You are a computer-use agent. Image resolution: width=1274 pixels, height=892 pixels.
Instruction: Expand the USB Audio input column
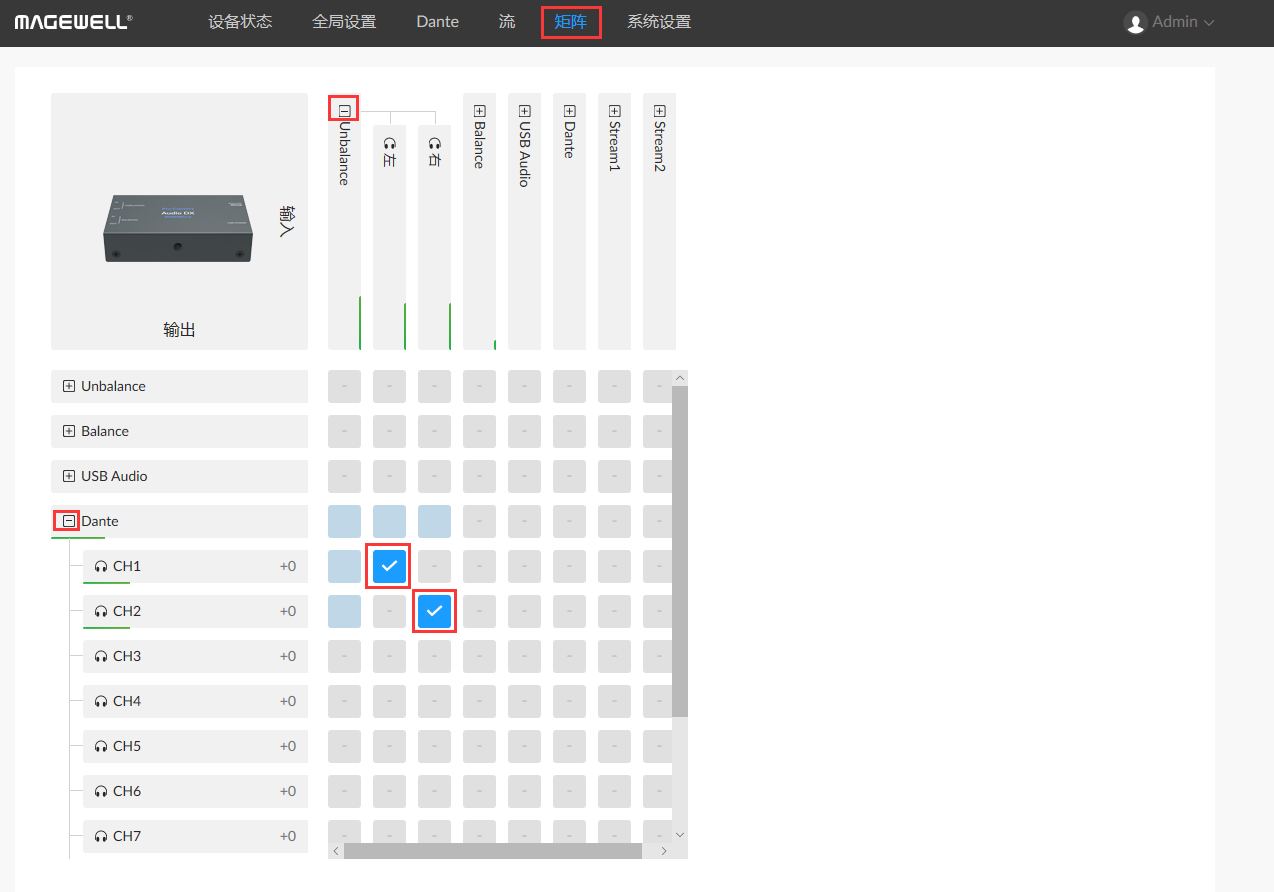point(524,111)
